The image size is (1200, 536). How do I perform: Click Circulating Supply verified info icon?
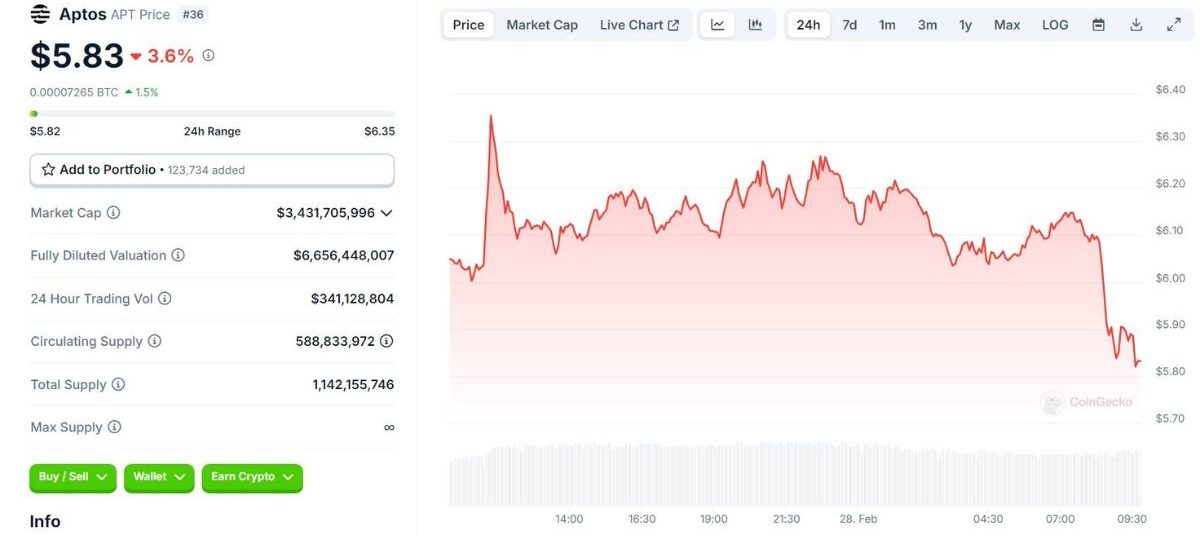click(387, 341)
